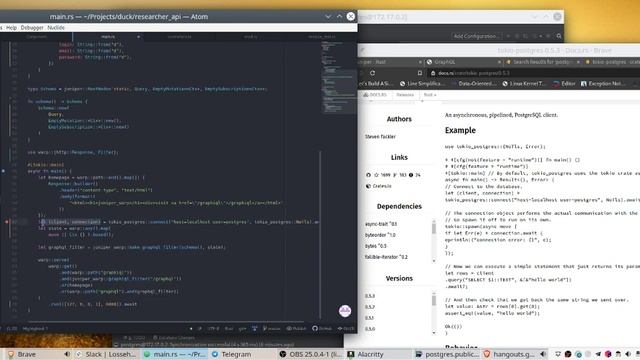Click the lock icon in Brave address bar

(433, 73)
